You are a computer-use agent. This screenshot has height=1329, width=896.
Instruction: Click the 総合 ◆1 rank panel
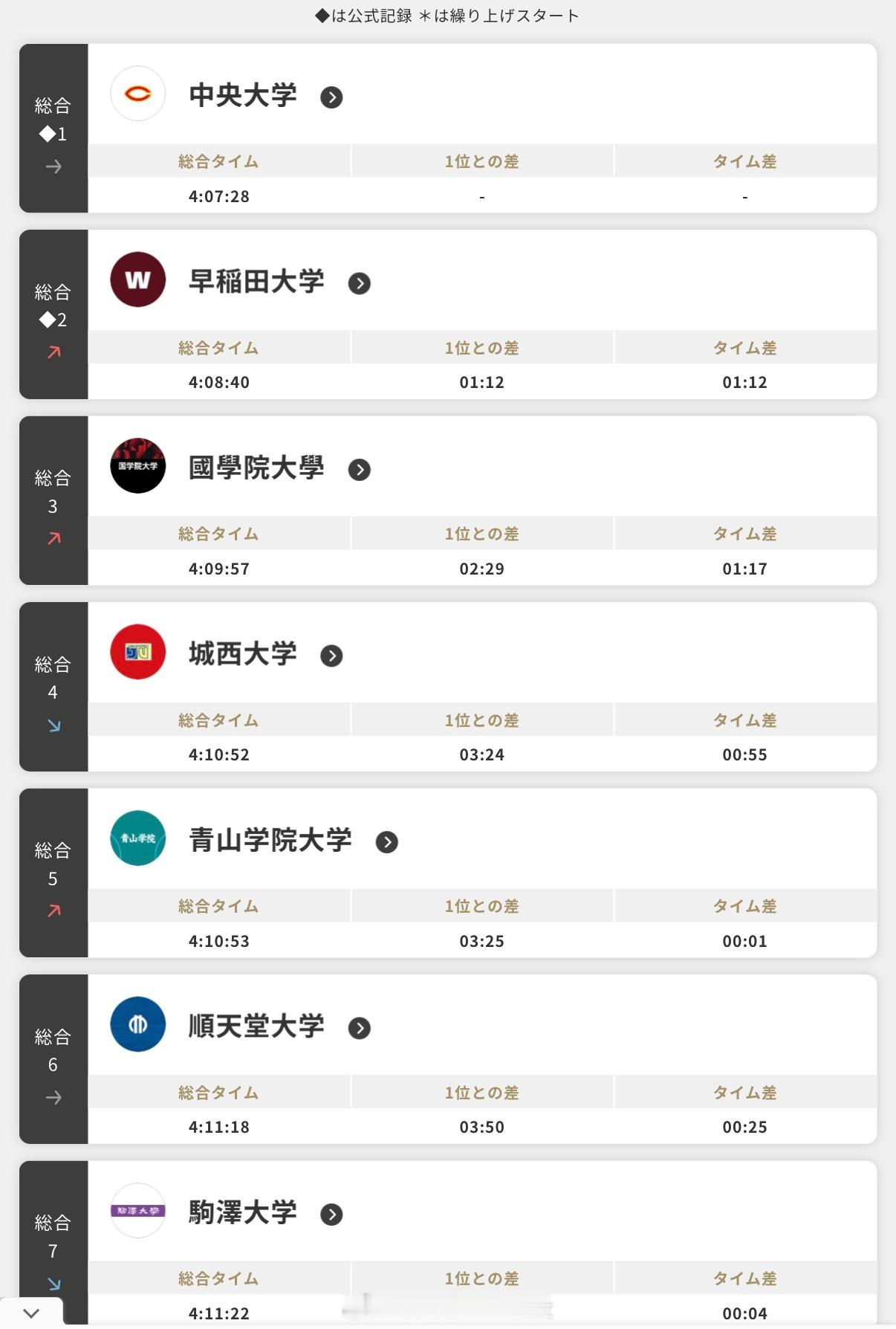click(53, 128)
